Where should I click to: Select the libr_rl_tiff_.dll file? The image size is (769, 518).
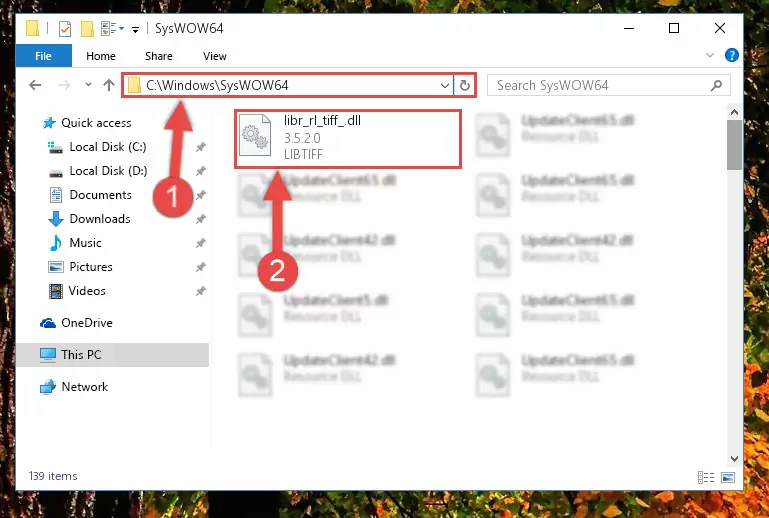coord(348,139)
